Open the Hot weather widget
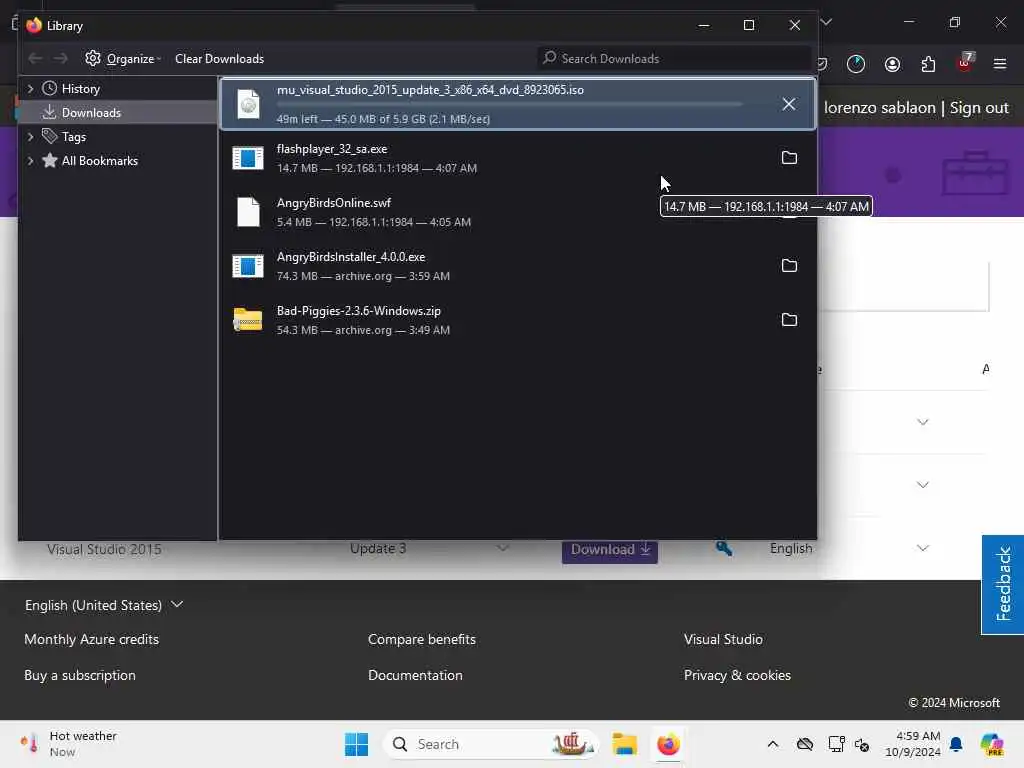The image size is (1024, 768). 68,744
